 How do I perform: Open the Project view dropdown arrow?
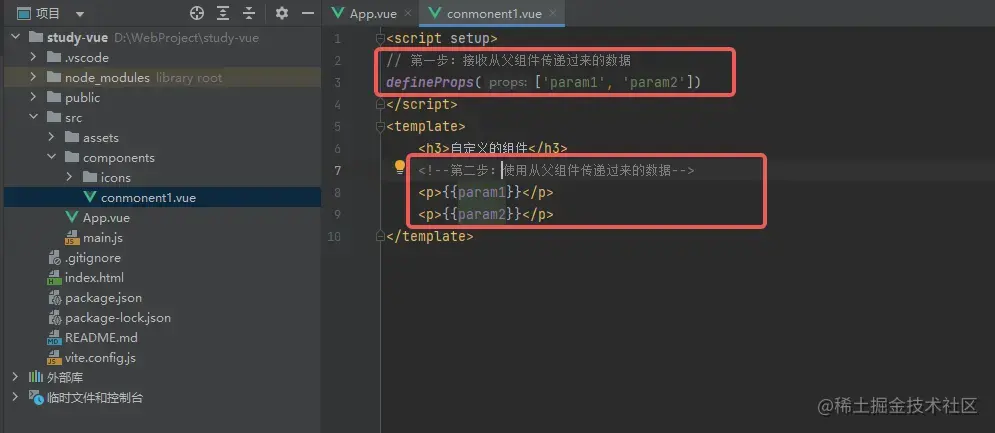point(79,13)
